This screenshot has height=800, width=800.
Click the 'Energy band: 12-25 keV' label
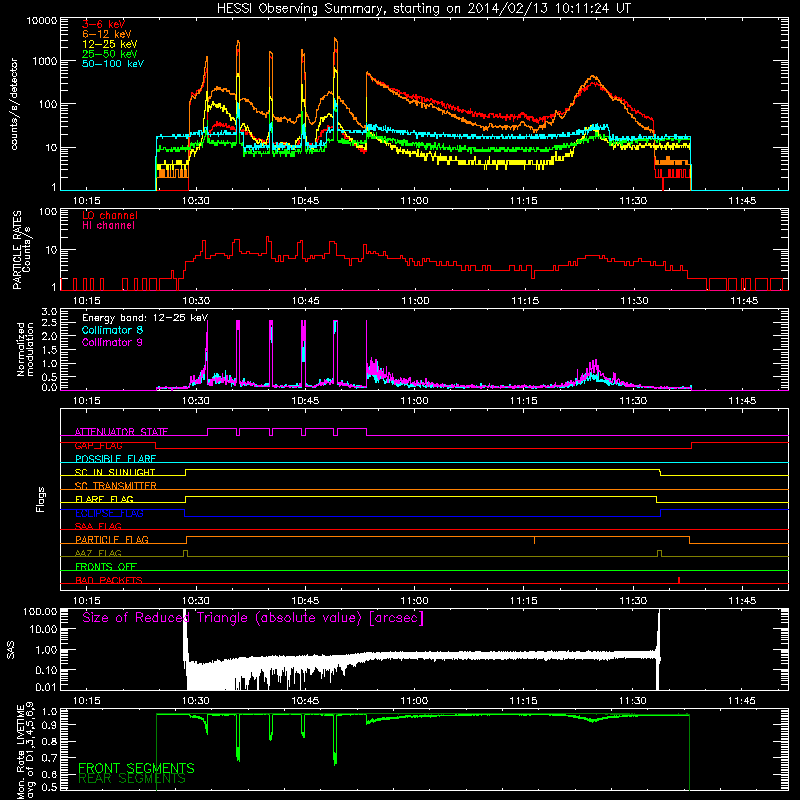click(x=145, y=318)
